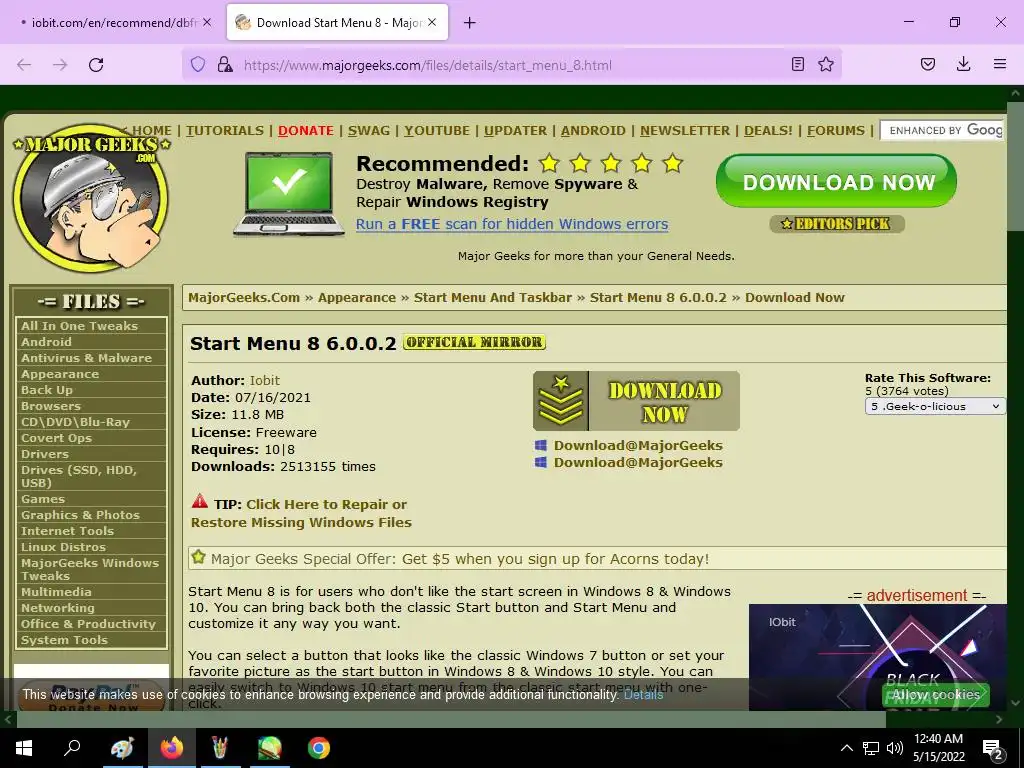Click Run a FREE scan link
Image resolution: width=1024 pixels, height=768 pixels.
[512, 224]
